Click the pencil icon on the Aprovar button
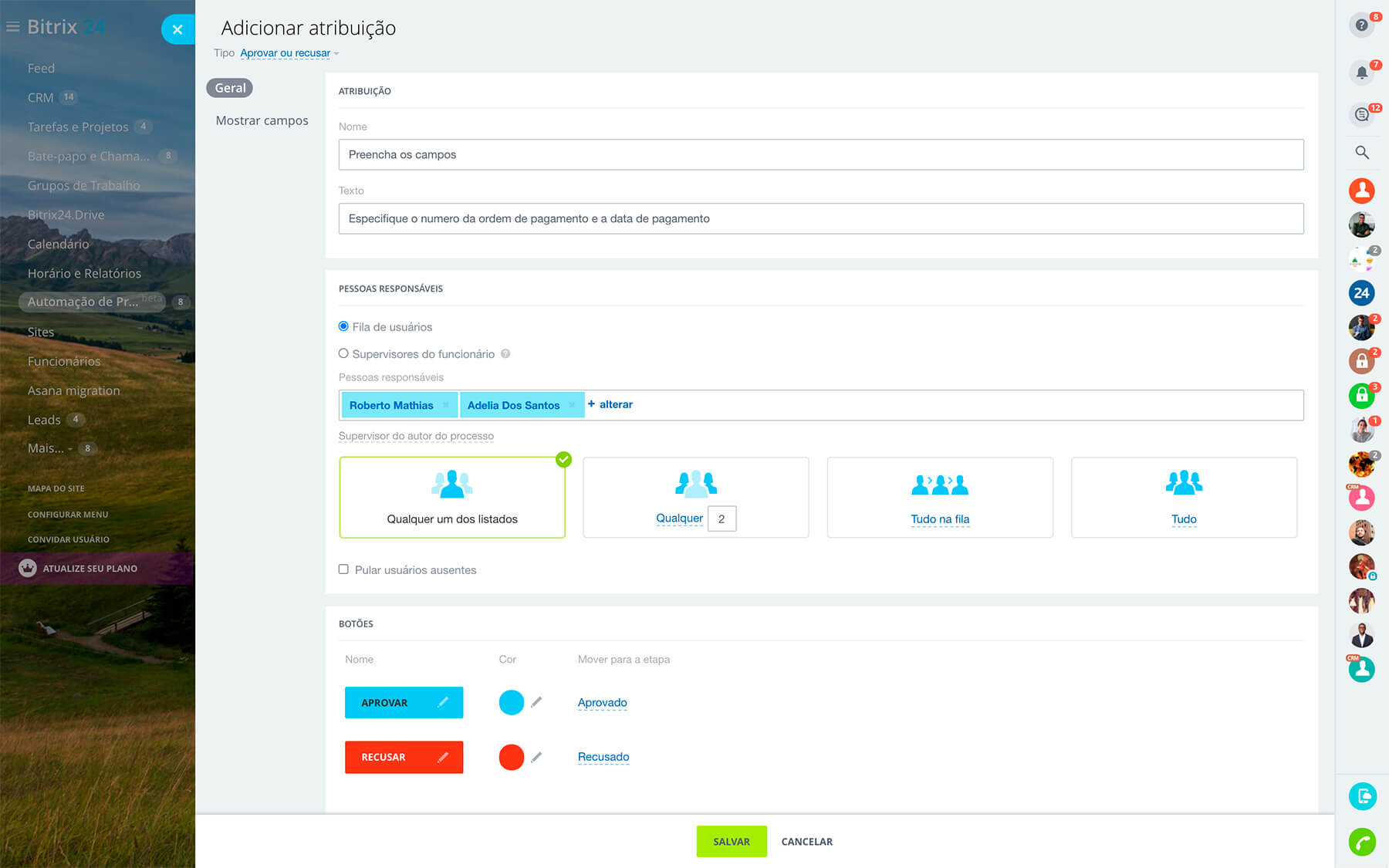This screenshot has width=1389, height=868. (x=443, y=702)
